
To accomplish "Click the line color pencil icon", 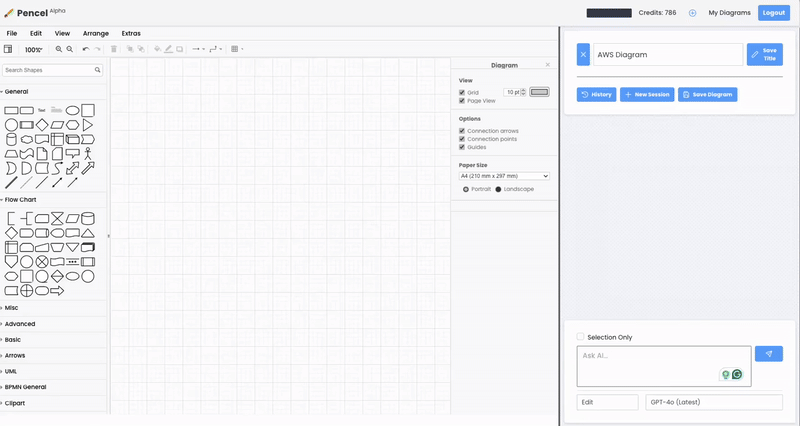I will [168, 49].
